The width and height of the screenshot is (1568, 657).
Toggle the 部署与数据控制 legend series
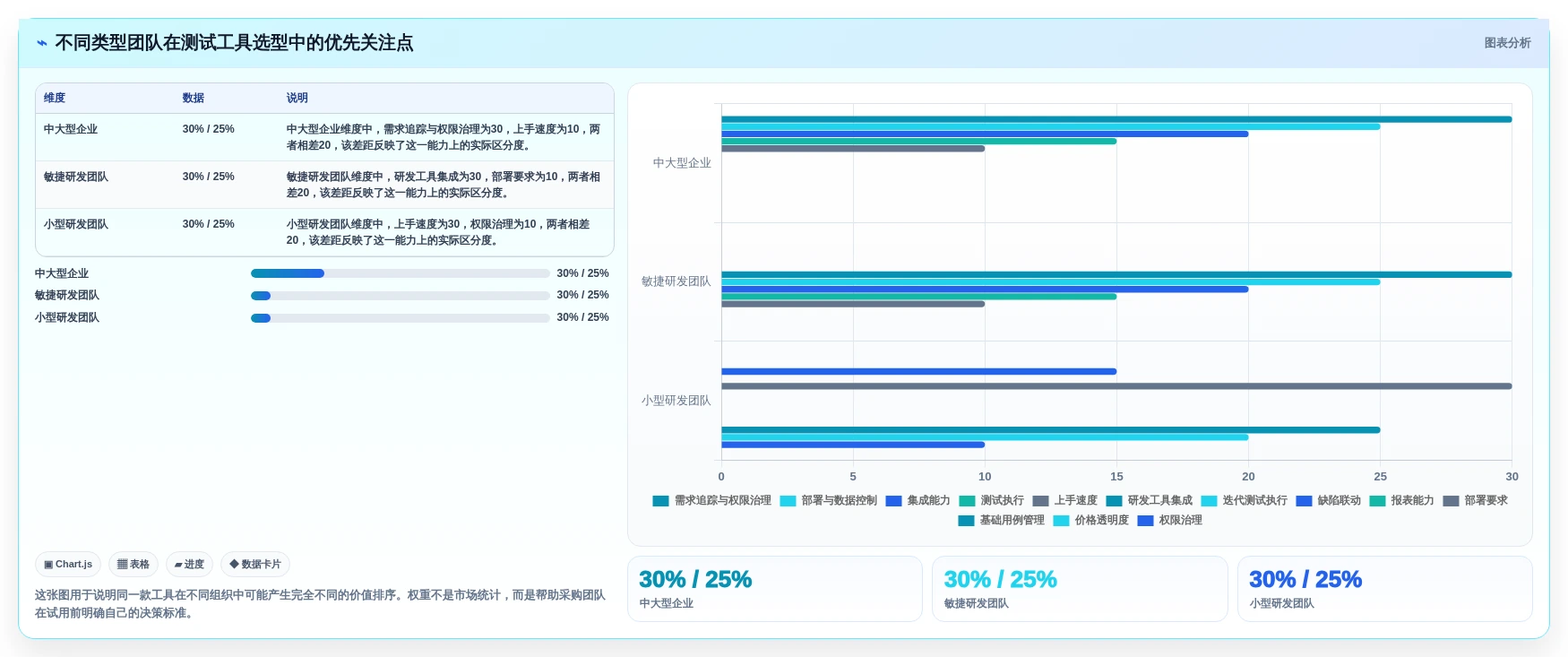tap(829, 501)
